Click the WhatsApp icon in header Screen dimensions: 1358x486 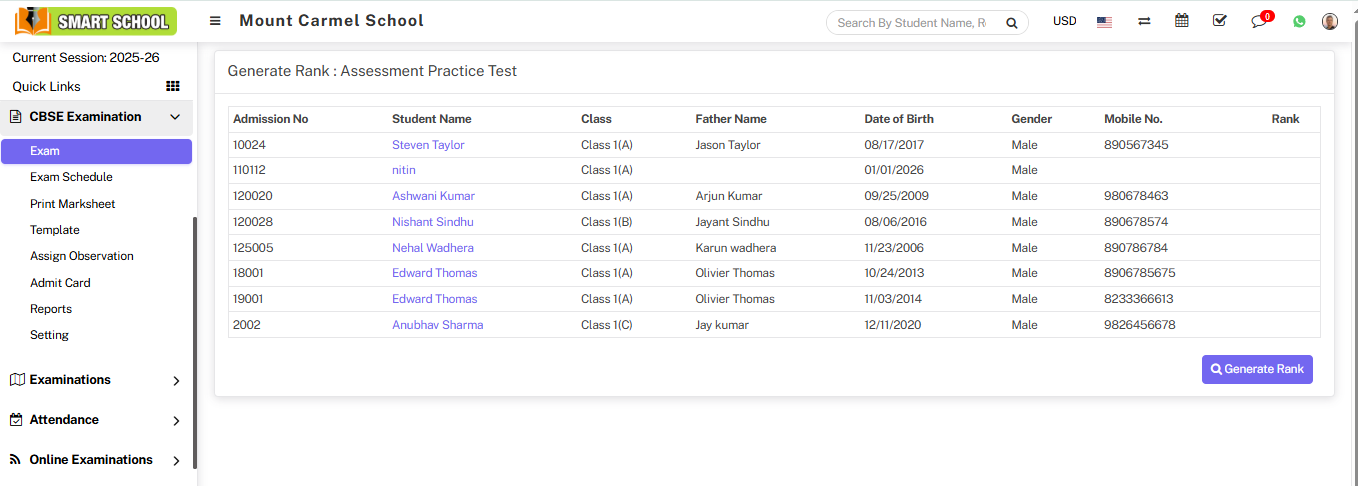(1299, 21)
